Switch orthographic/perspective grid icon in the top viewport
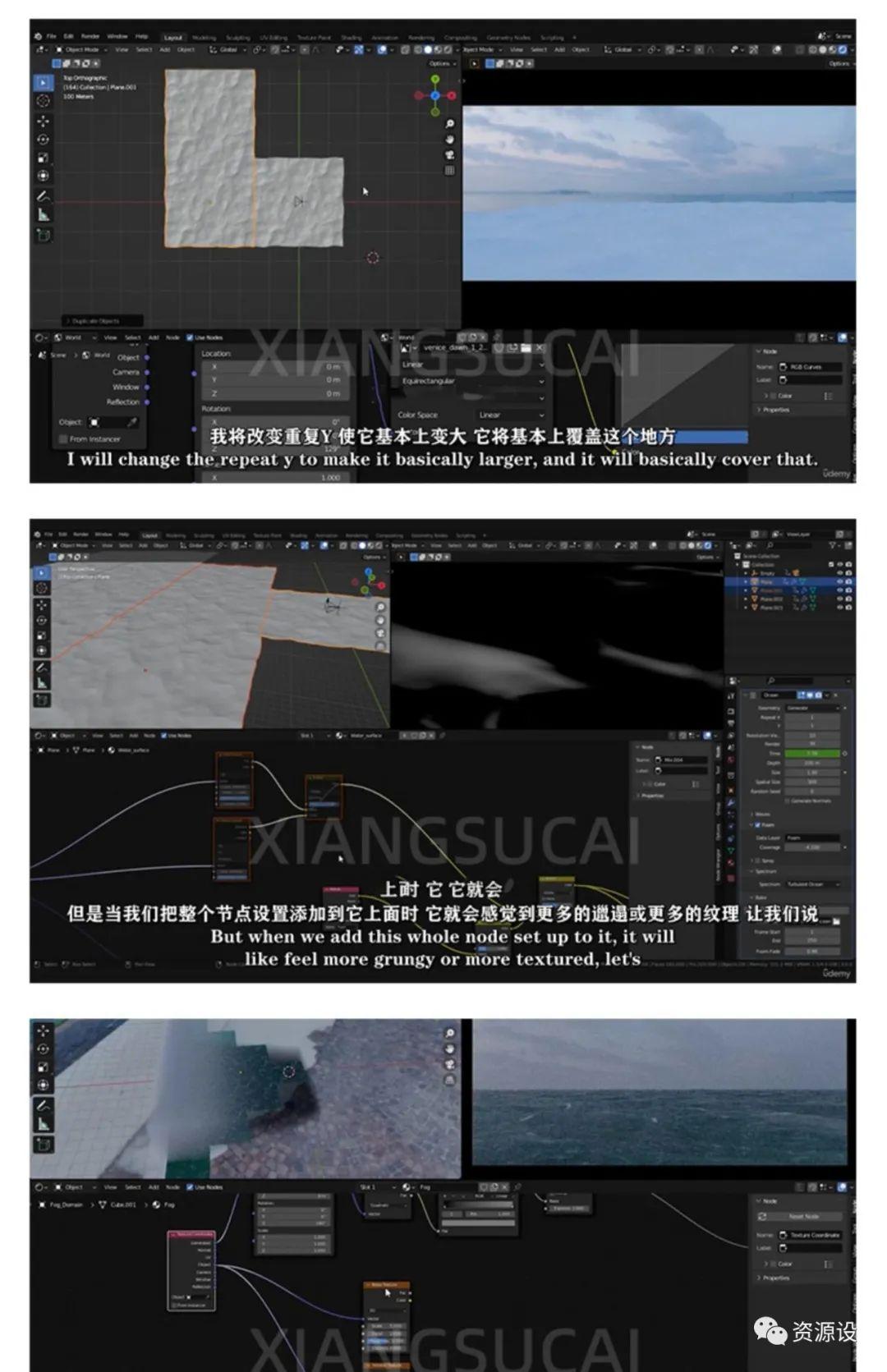887x1372 pixels. point(449,171)
